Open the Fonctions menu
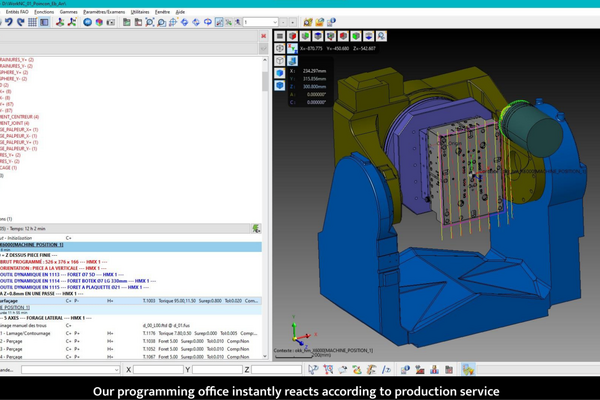This screenshot has height=400, width=600. coord(44,11)
